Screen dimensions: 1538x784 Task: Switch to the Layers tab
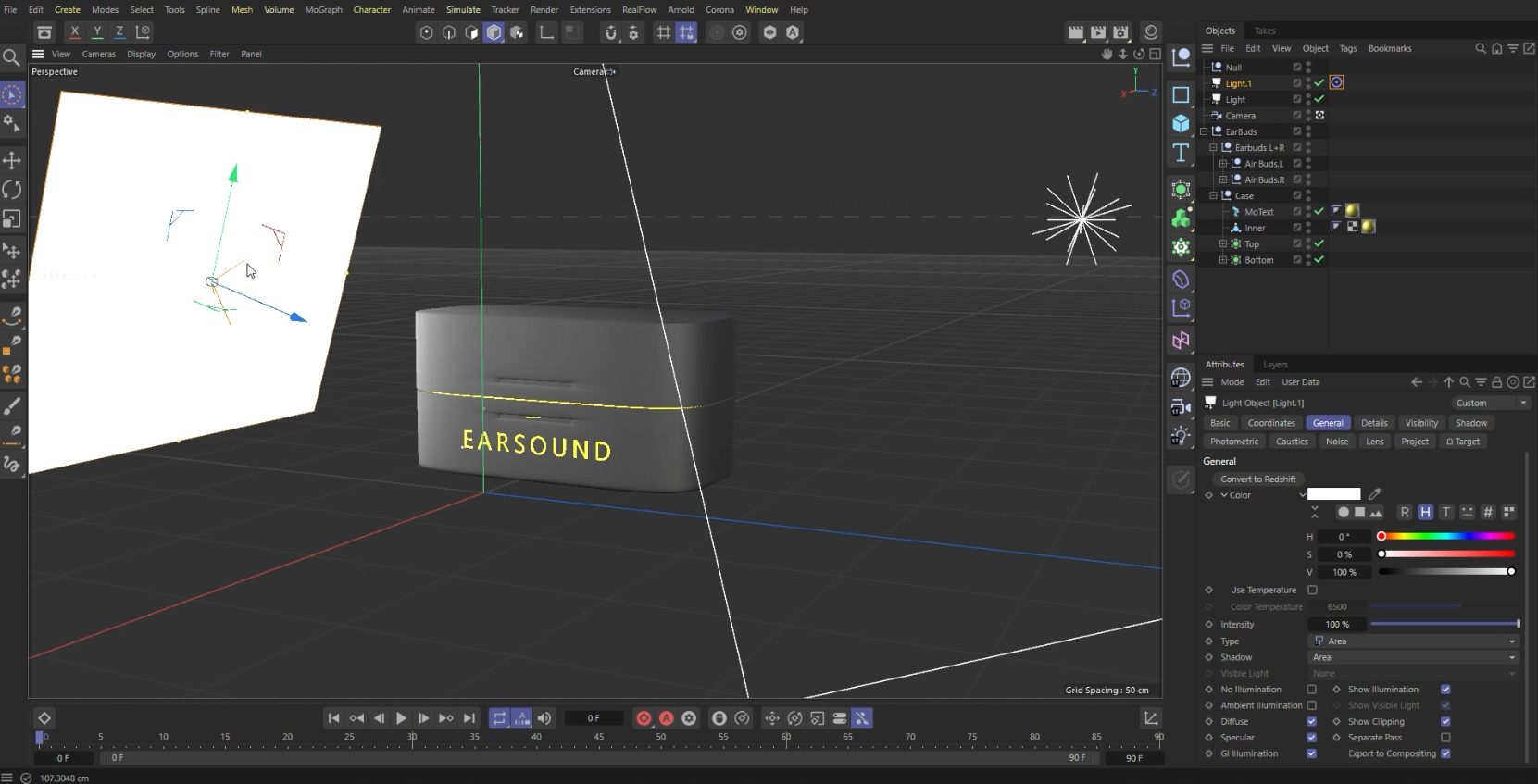[x=1275, y=365]
